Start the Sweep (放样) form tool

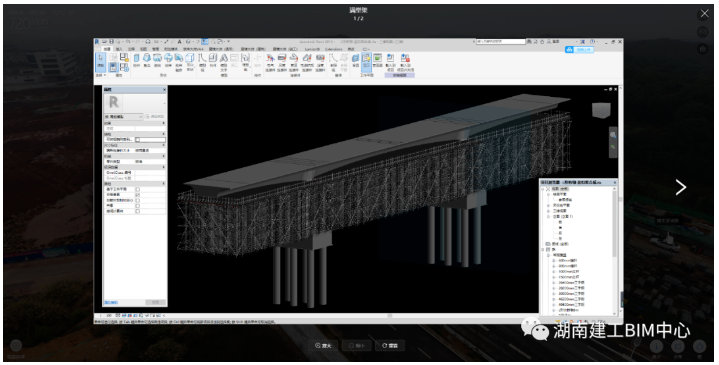[x=168, y=61]
